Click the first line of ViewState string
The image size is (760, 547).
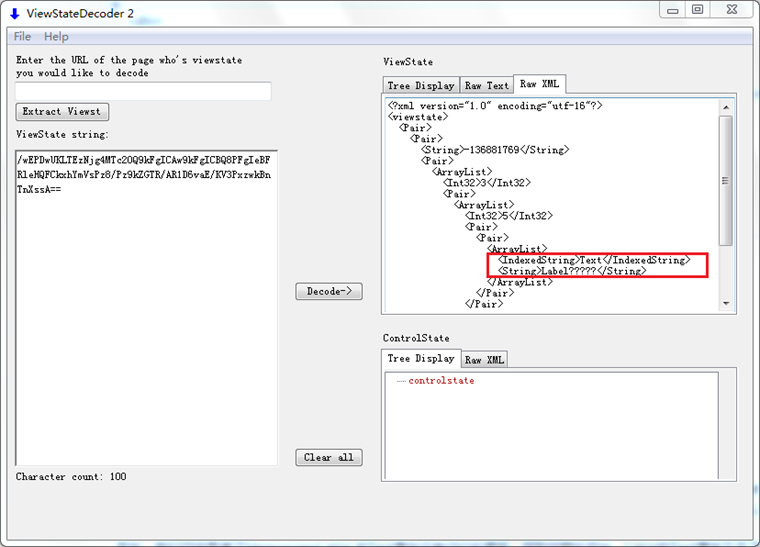pos(143,160)
